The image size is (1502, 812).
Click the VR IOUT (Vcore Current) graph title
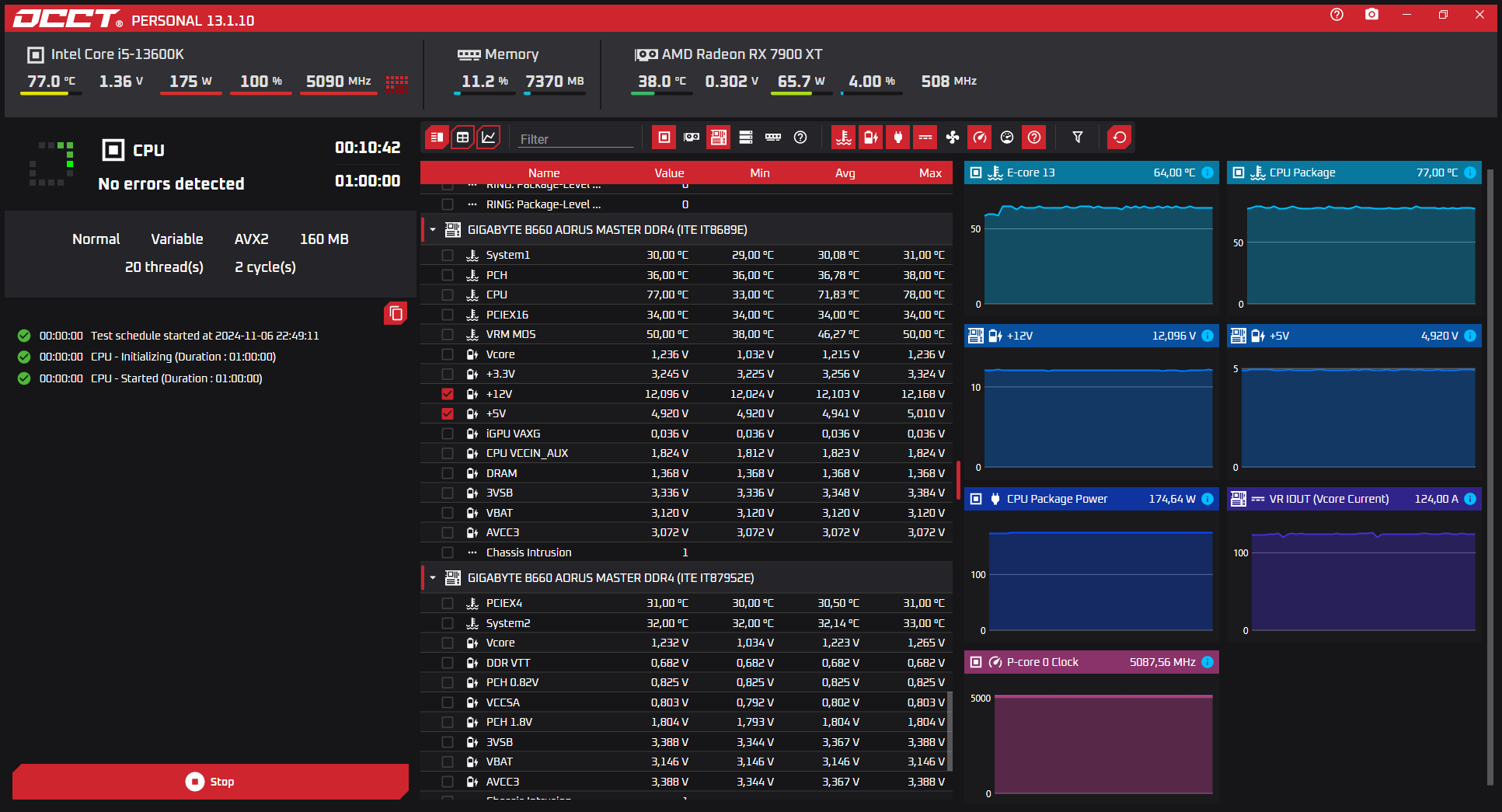[x=1329, y=499]
